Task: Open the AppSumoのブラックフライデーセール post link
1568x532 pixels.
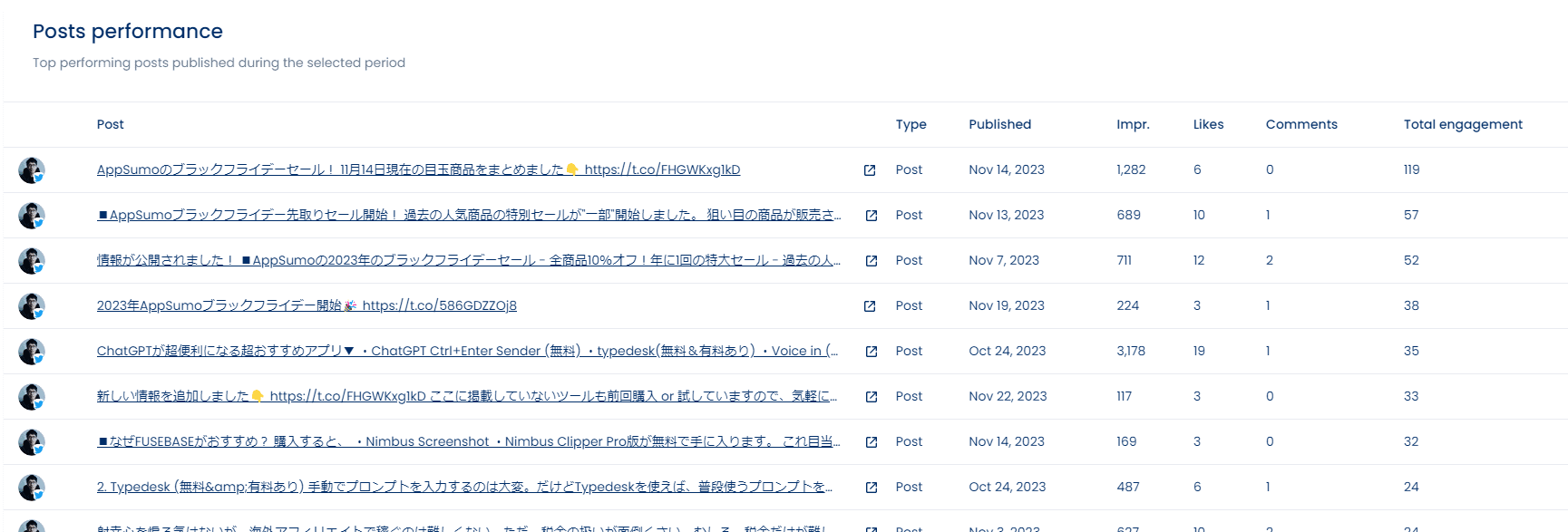Action: [x=418, y=169]
